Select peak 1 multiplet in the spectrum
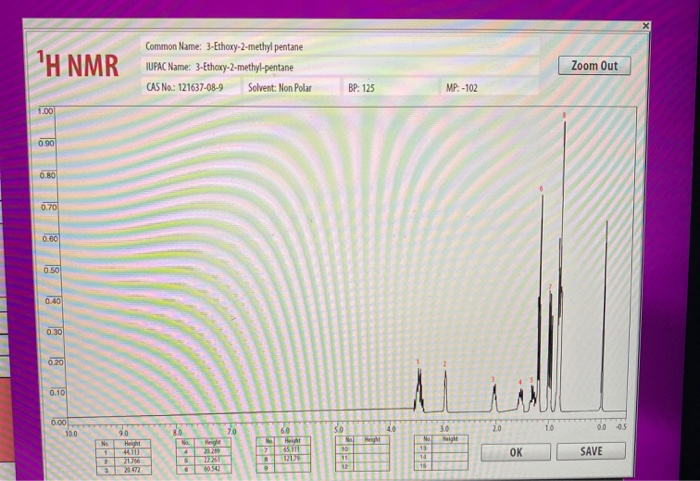Screen dimensions: 700x481 [419, 389]
